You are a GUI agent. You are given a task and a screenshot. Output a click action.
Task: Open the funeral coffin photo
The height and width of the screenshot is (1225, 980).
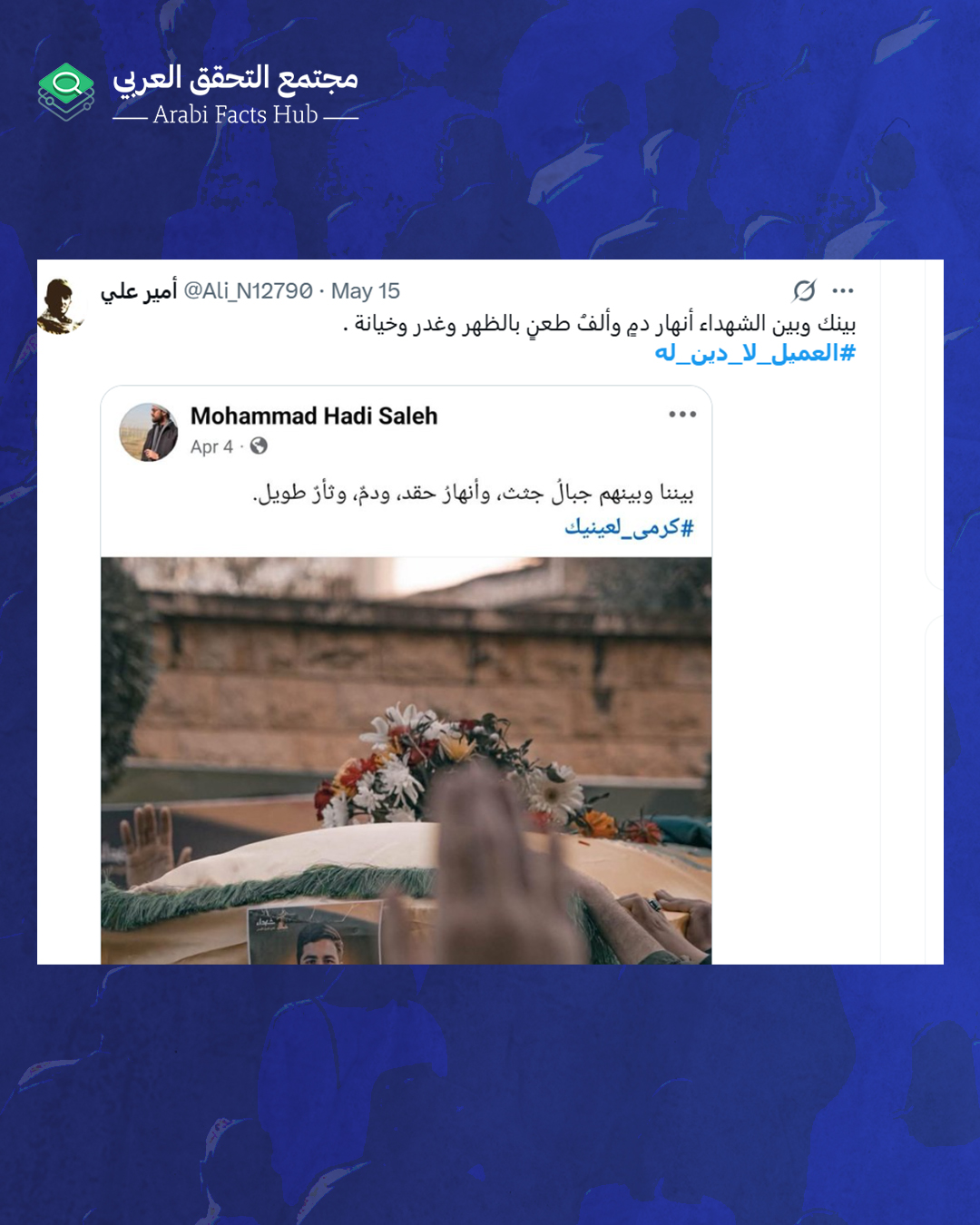[406, 760]
